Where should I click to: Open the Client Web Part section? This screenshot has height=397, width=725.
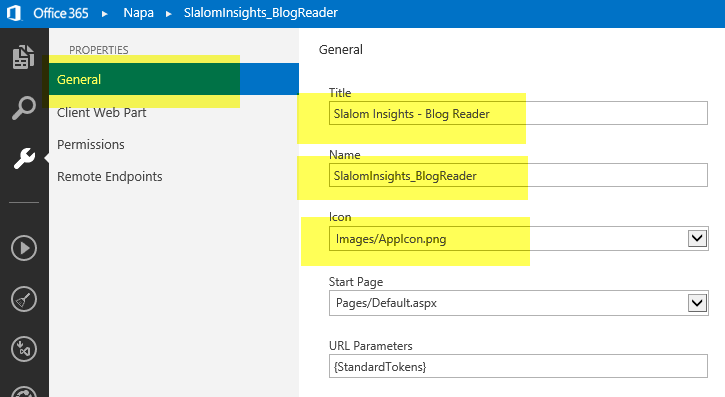(102, 113)
